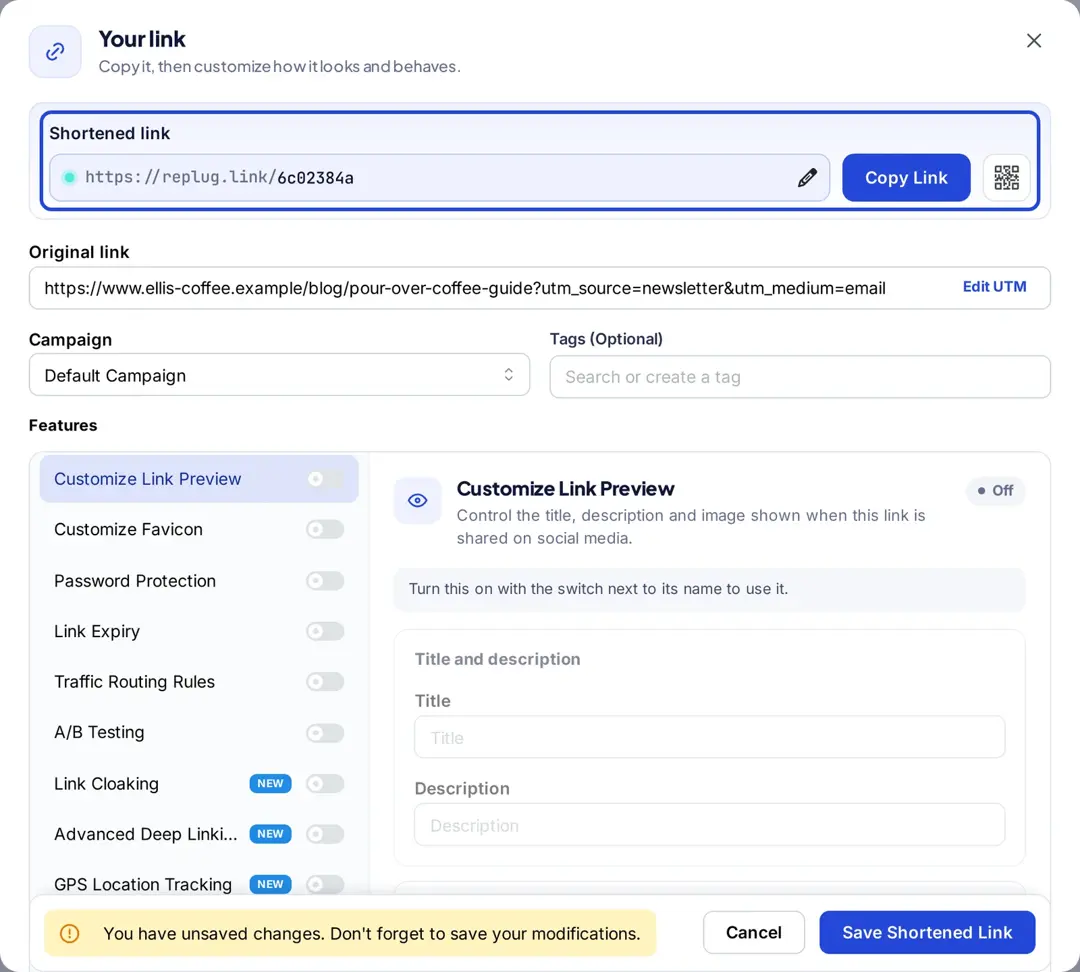The image size is (1080, 972).
Task: Select the Customize Link Preview feature
Action: coord(199,479)
